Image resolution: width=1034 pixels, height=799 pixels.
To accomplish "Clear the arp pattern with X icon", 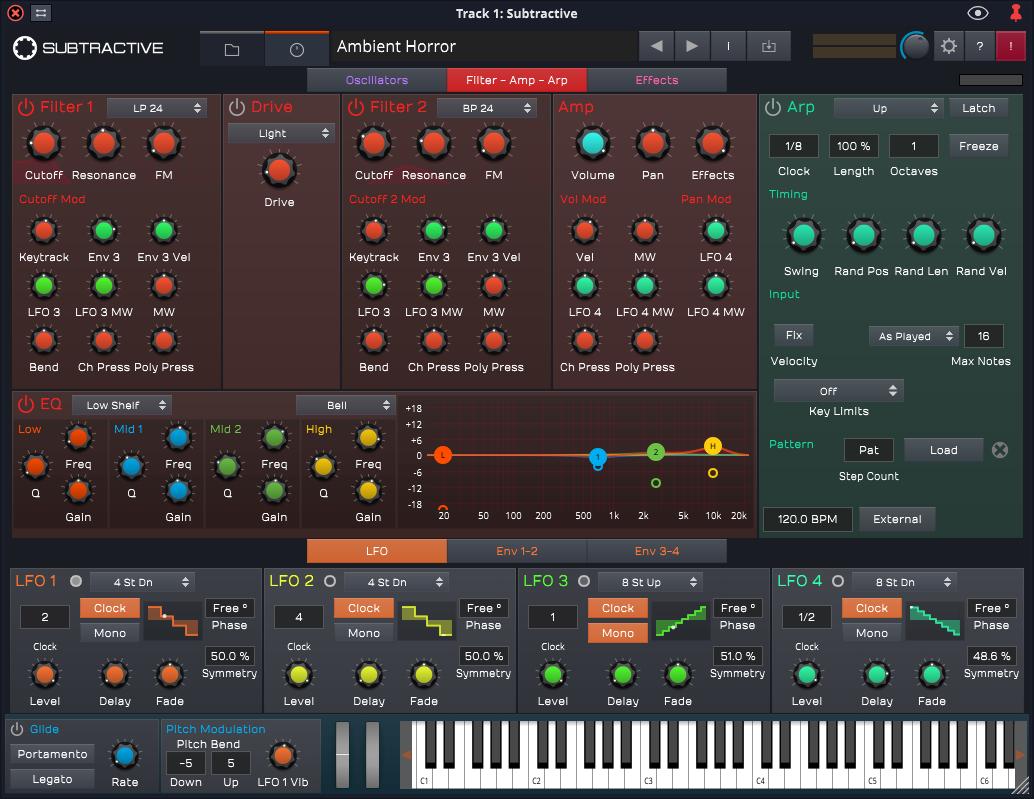I will pyautogui.click(x=1000, y=450).
